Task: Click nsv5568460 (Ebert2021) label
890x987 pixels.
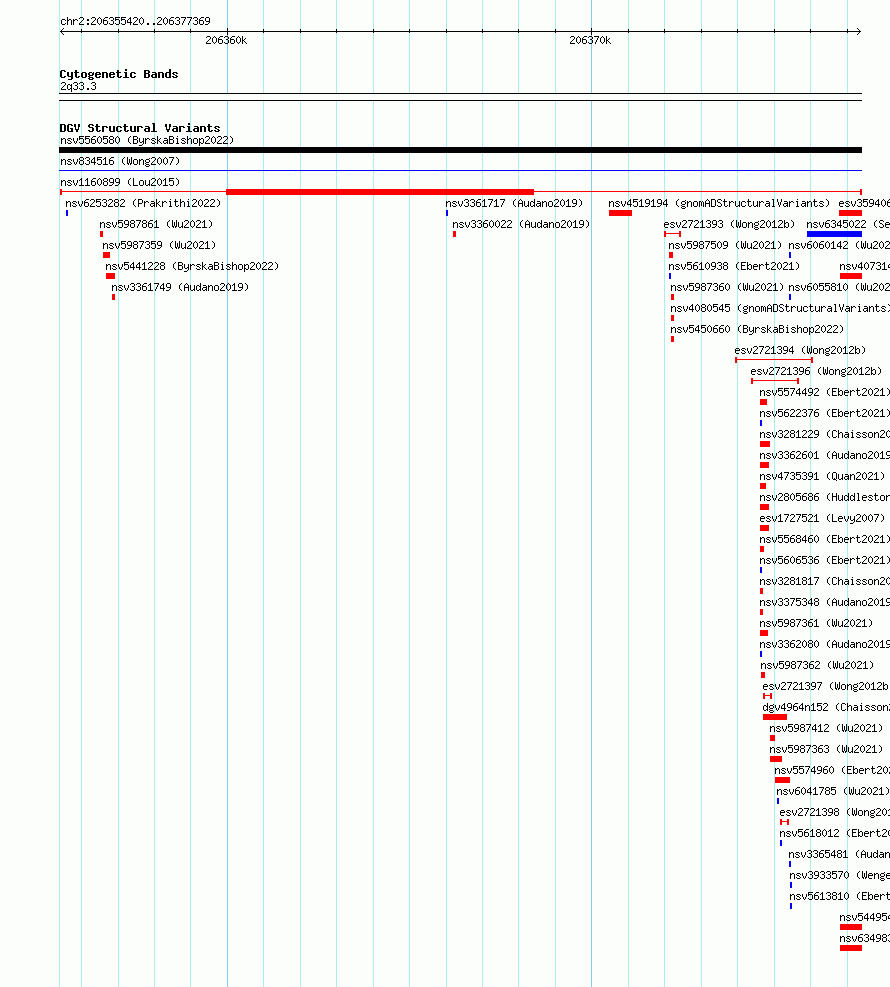Action: [825, 539]
